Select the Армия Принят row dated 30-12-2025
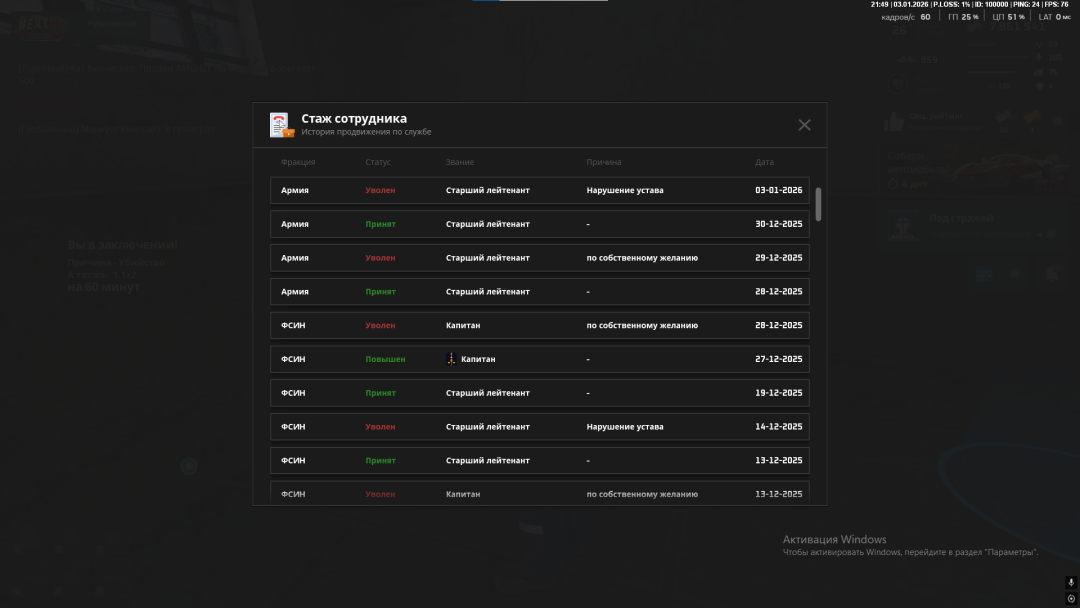The image size is (1080, 608). point(539,224)
